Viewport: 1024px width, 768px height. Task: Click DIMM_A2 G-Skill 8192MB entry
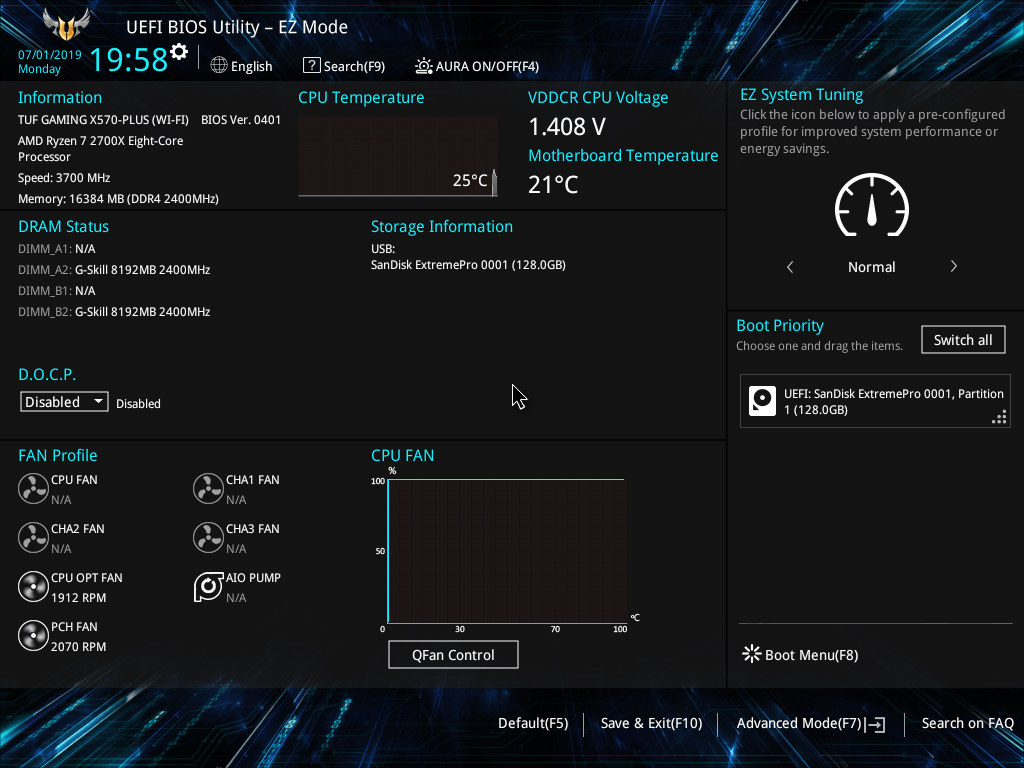click(x=114, y=270)
